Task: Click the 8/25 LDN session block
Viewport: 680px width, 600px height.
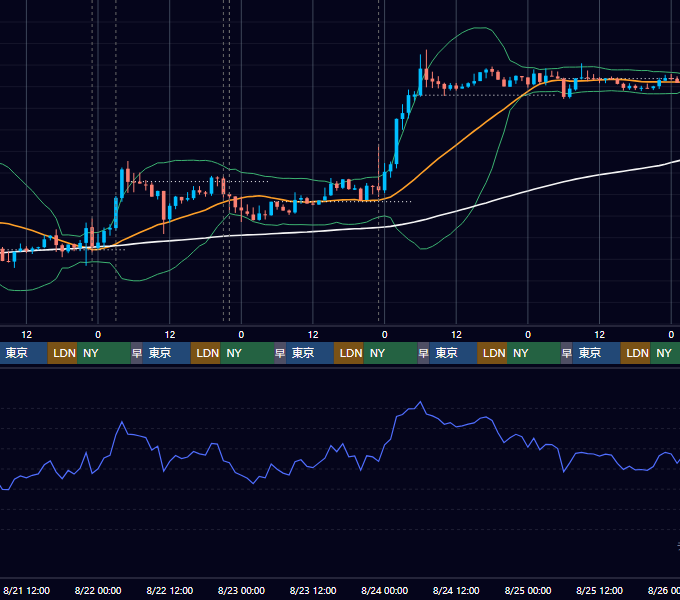Action: pos(636,353)
